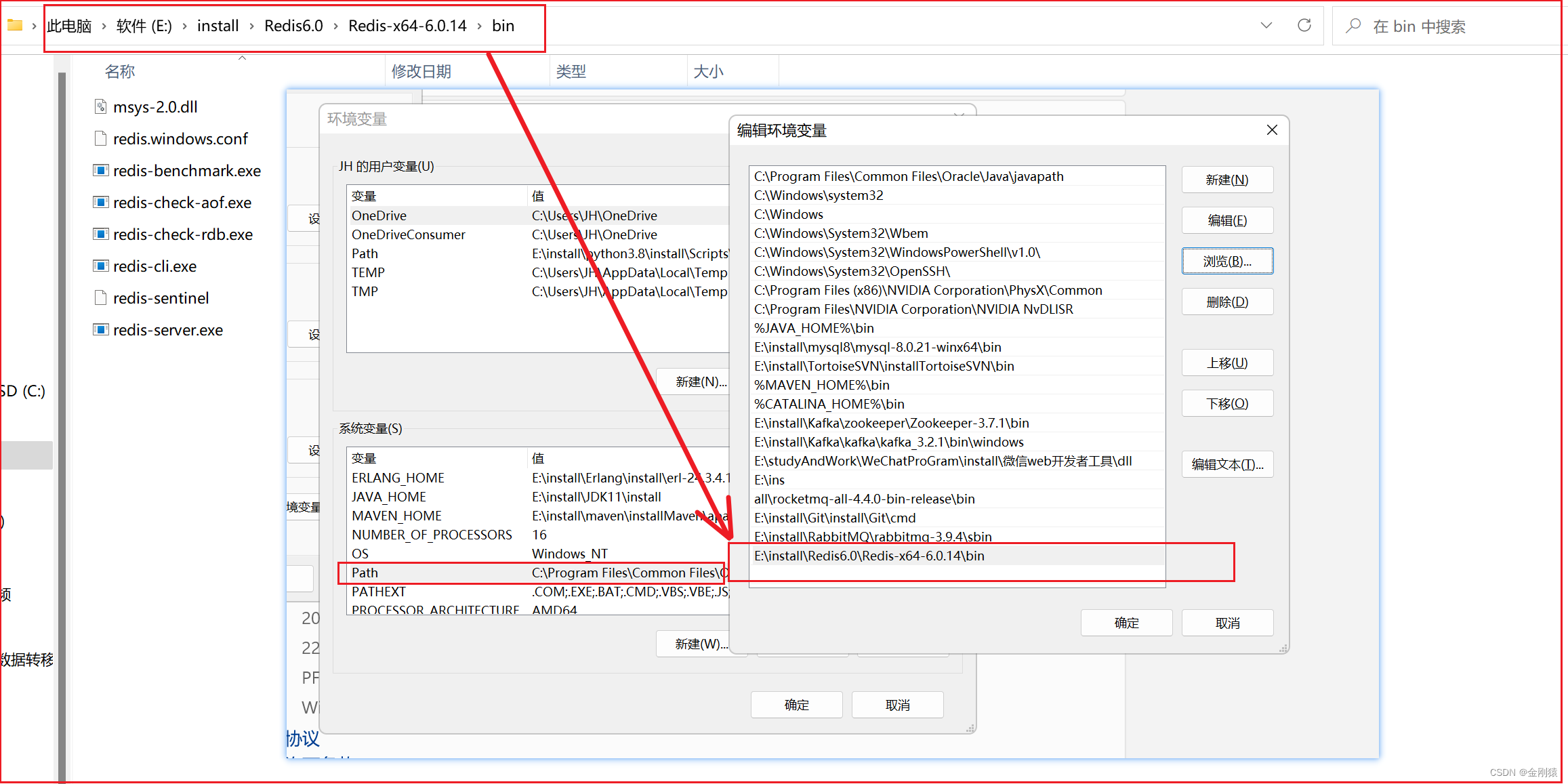
Task: Select the %JAVA_HOME%\bin path entry
Action: 957,328
